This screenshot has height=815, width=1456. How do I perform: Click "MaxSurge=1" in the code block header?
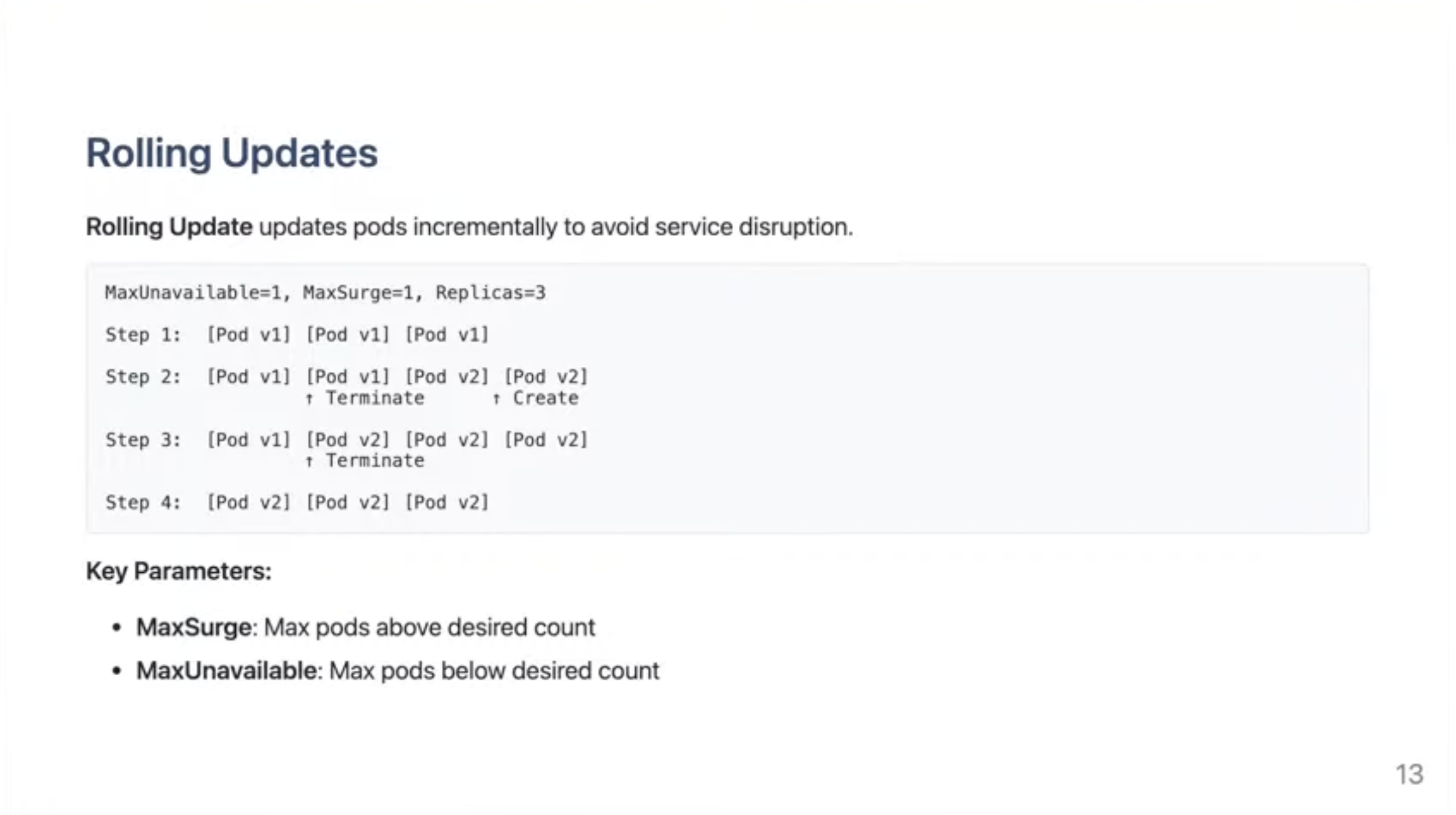pos(357,292)
